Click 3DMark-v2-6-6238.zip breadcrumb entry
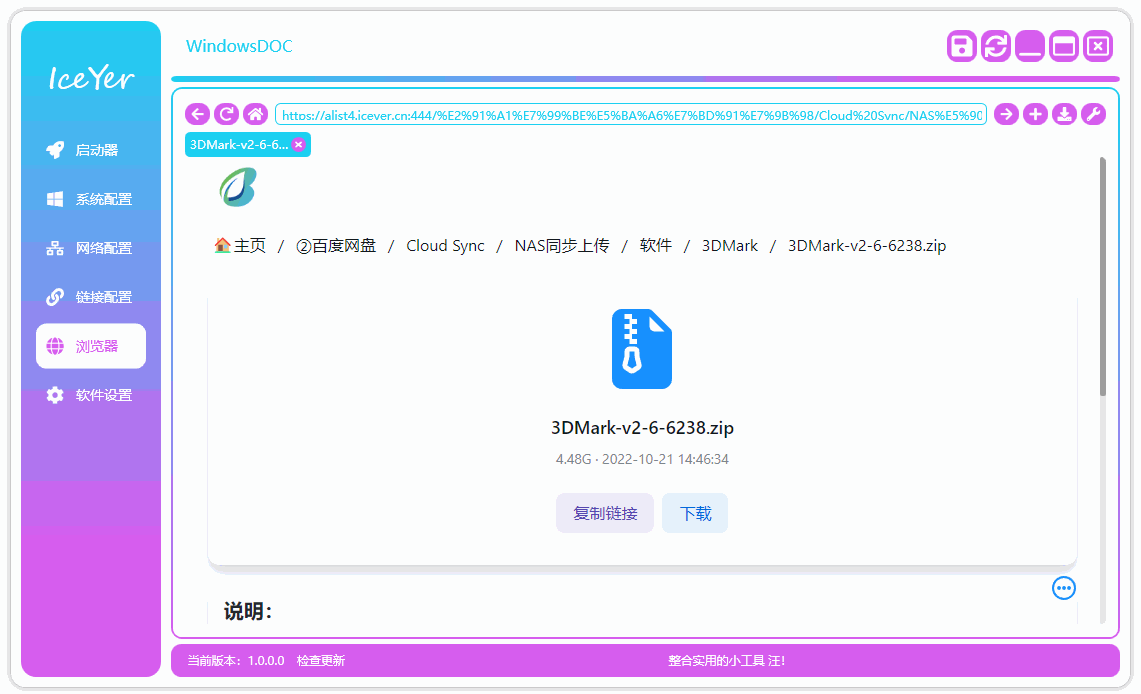 (x=867, y=246)
